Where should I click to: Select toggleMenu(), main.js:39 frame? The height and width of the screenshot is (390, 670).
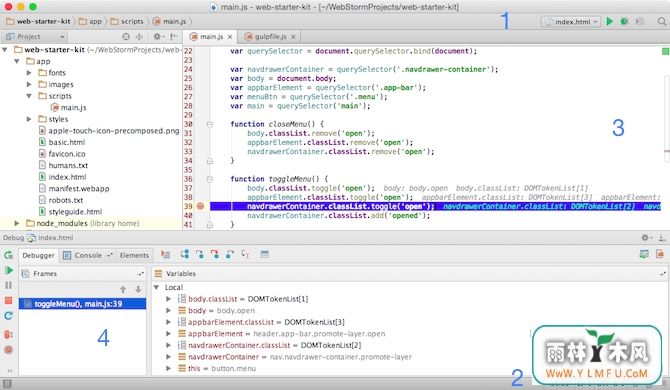click(x=82, y=304)
